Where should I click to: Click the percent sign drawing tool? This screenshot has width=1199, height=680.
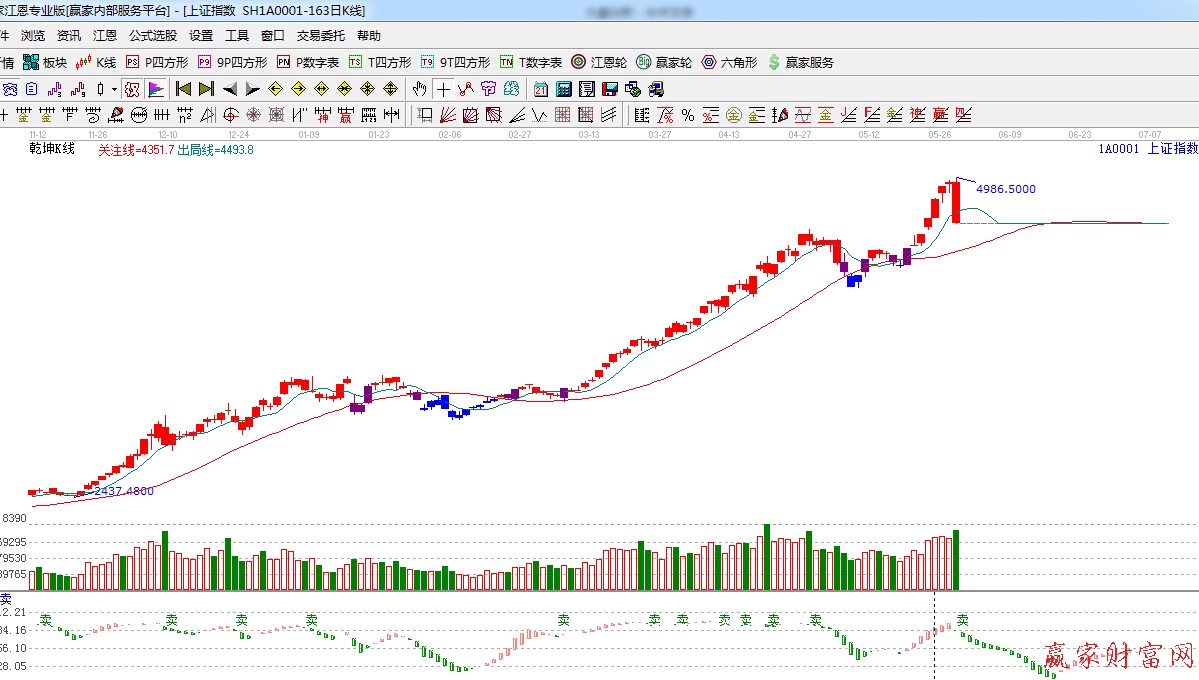[688, 115]
